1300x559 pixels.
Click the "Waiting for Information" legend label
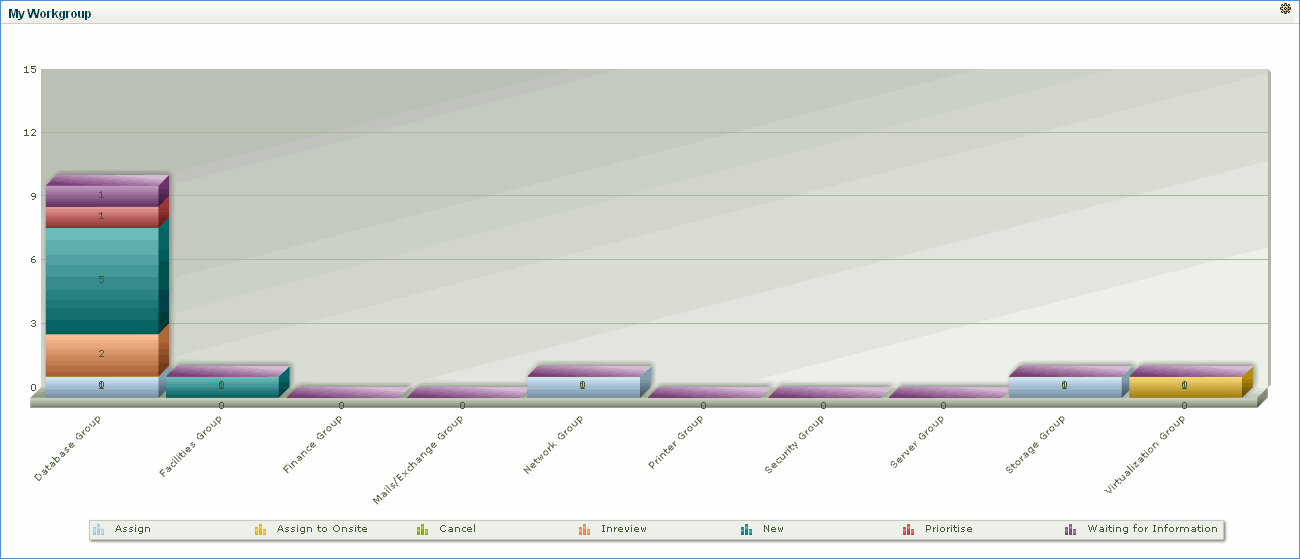click(x=1152, y=529)
